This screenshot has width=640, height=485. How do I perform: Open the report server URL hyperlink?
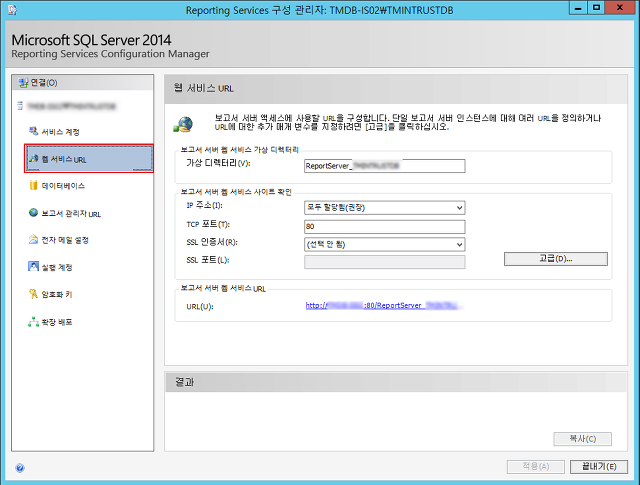[x=384, y=305]
